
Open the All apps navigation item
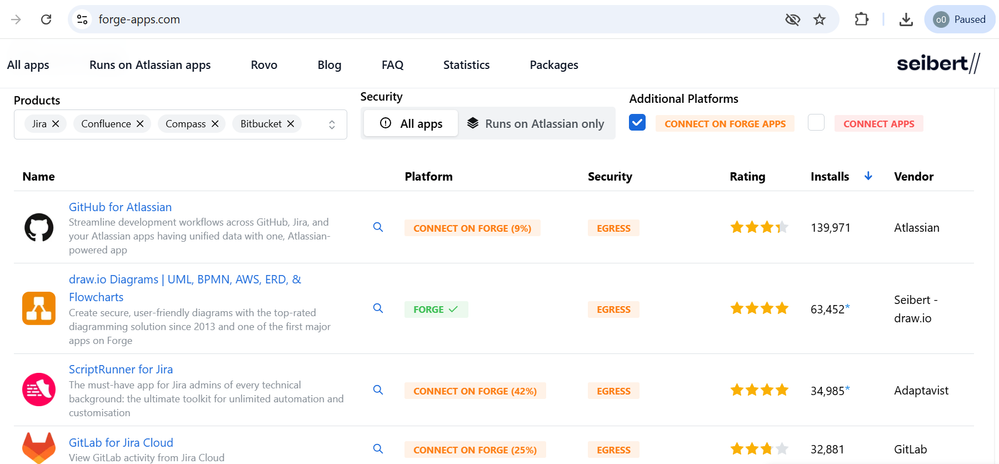[28, 65]
